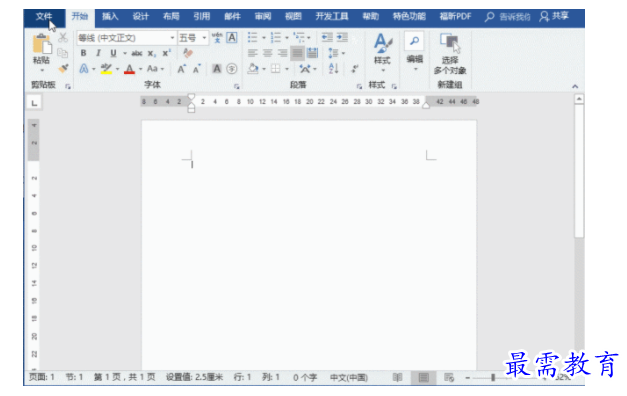
Task: Click the 粘贴 paste icon
Action: coord(42,44)
